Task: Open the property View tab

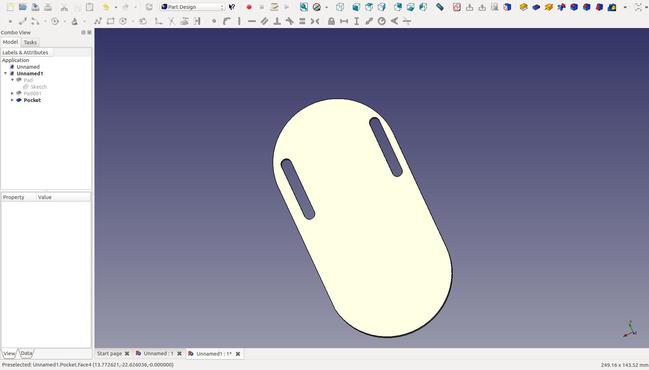Action: click(9, 354)
